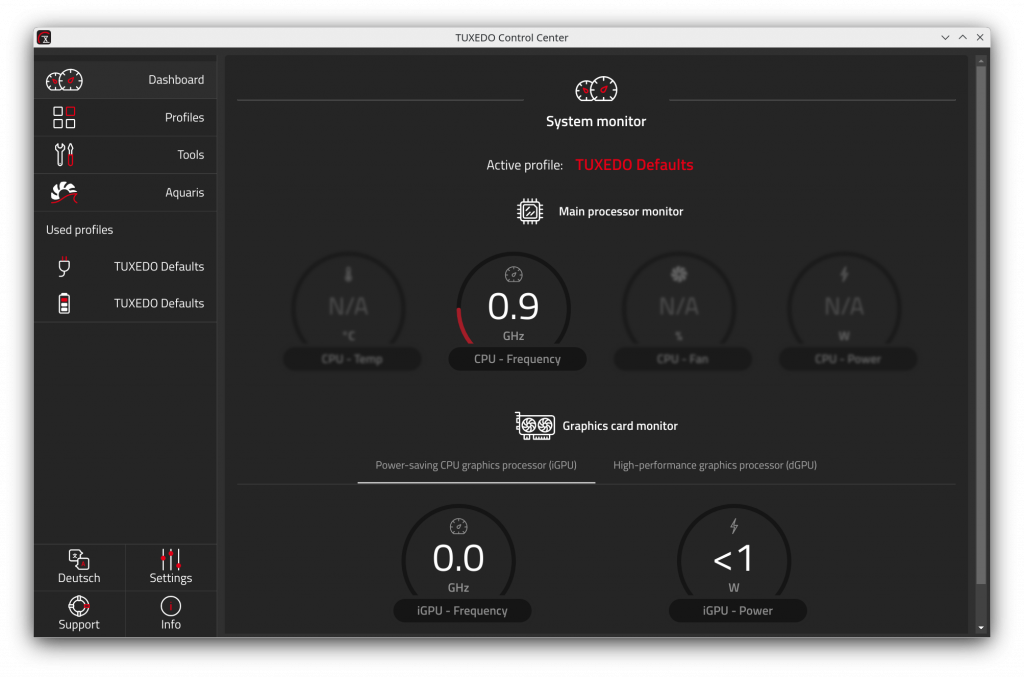Image resolution: width=1024 pixels, height=677 pixels.
Task: Click the scroll down arrow of the scrollbar
Action: click(981, 628)
